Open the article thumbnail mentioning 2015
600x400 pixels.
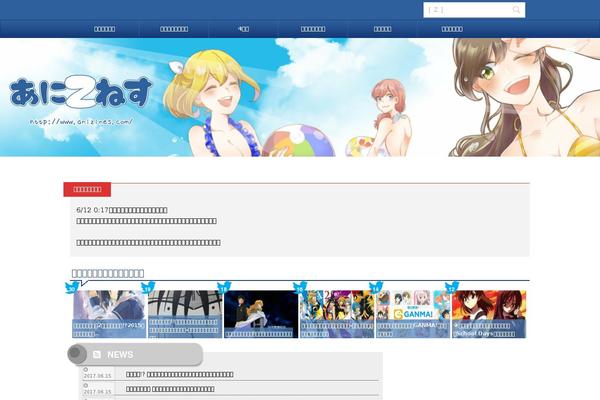pos(109,314)
